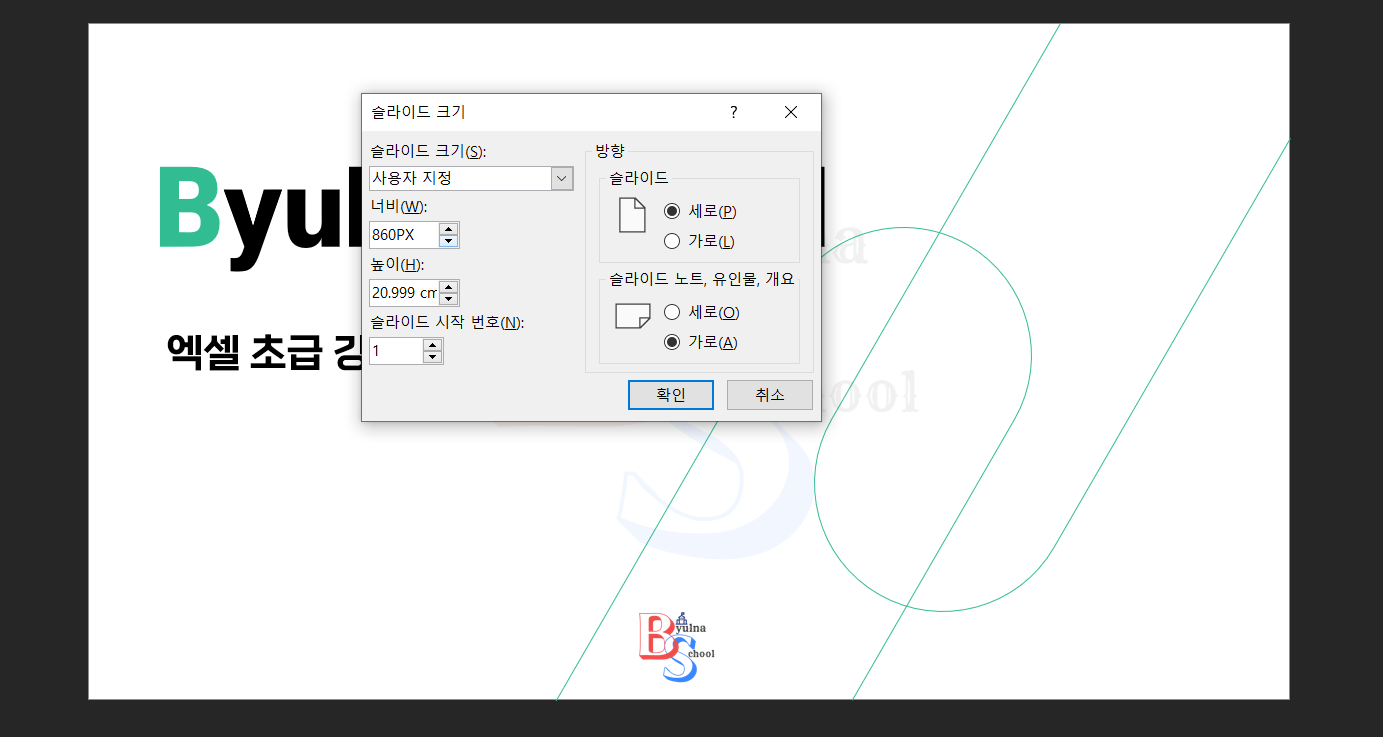Decrease slide height using down arrow
The height and width of the screenshot is (737, 1383).
pyautogui.click(x=450, y=298)
